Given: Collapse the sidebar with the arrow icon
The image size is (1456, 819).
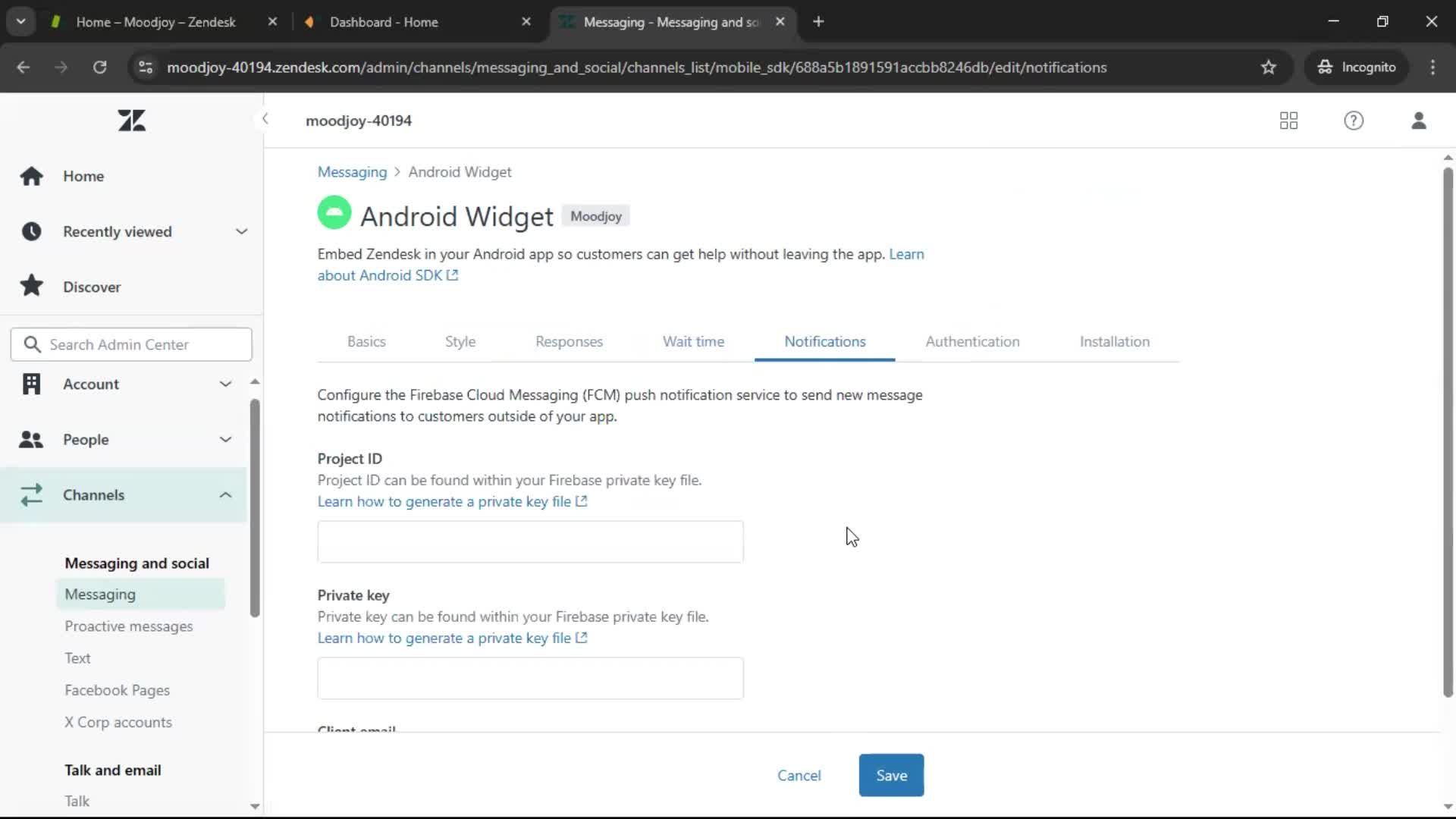Looking at the screenshot, I should pos(265,119).
